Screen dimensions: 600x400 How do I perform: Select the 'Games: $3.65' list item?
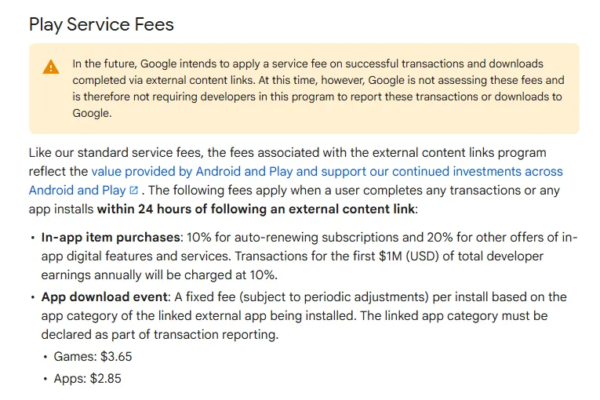(x=87, y=357)
